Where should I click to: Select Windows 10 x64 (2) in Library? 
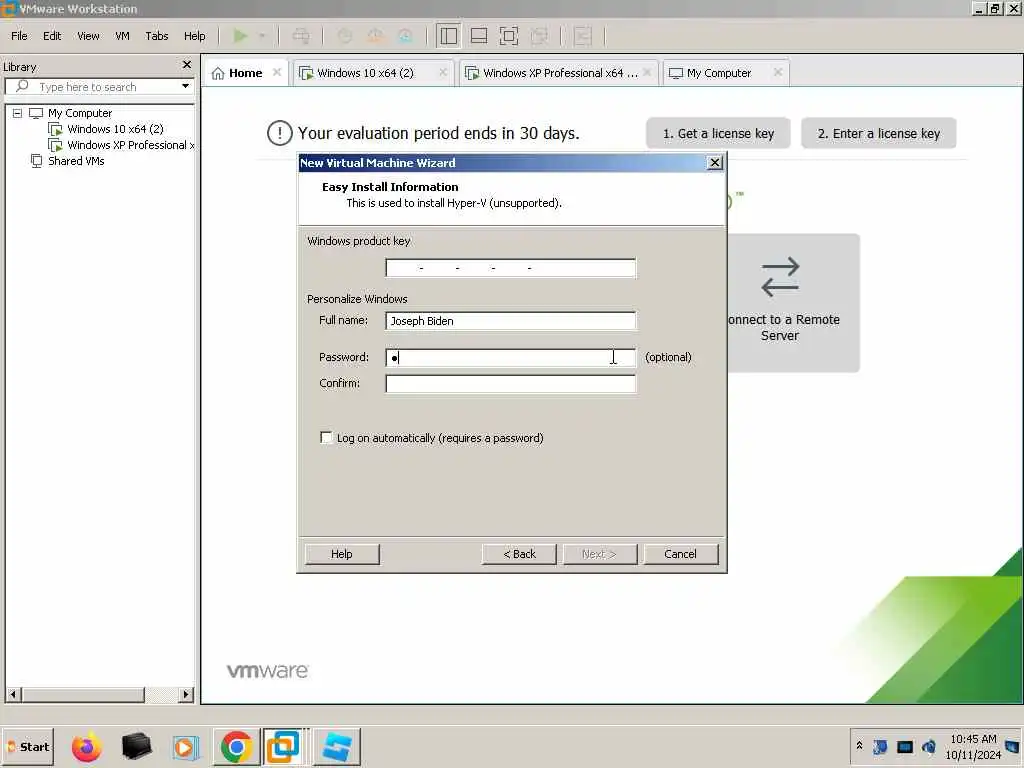(x=115, y=129)
